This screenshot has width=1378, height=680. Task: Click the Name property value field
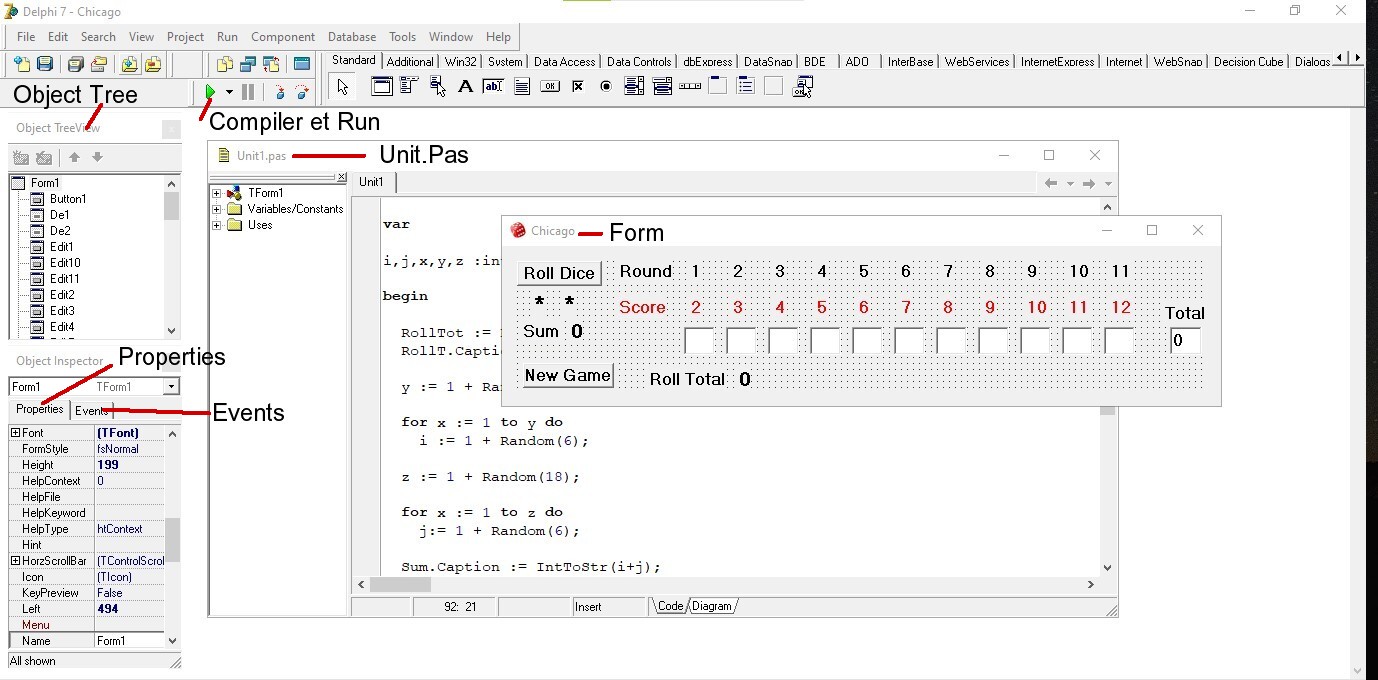tap(130, 641)
